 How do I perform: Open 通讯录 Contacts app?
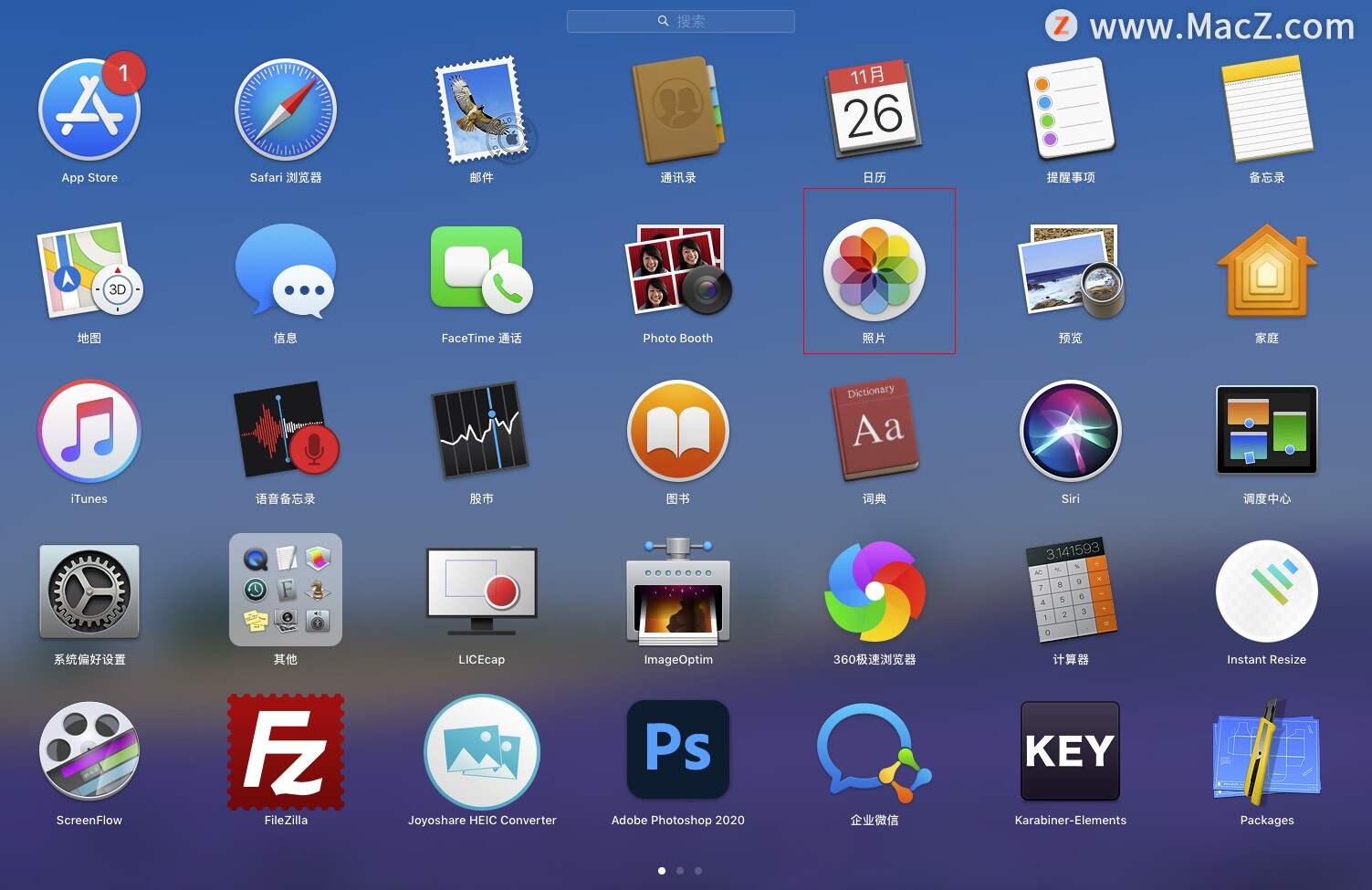click(678, 110)
